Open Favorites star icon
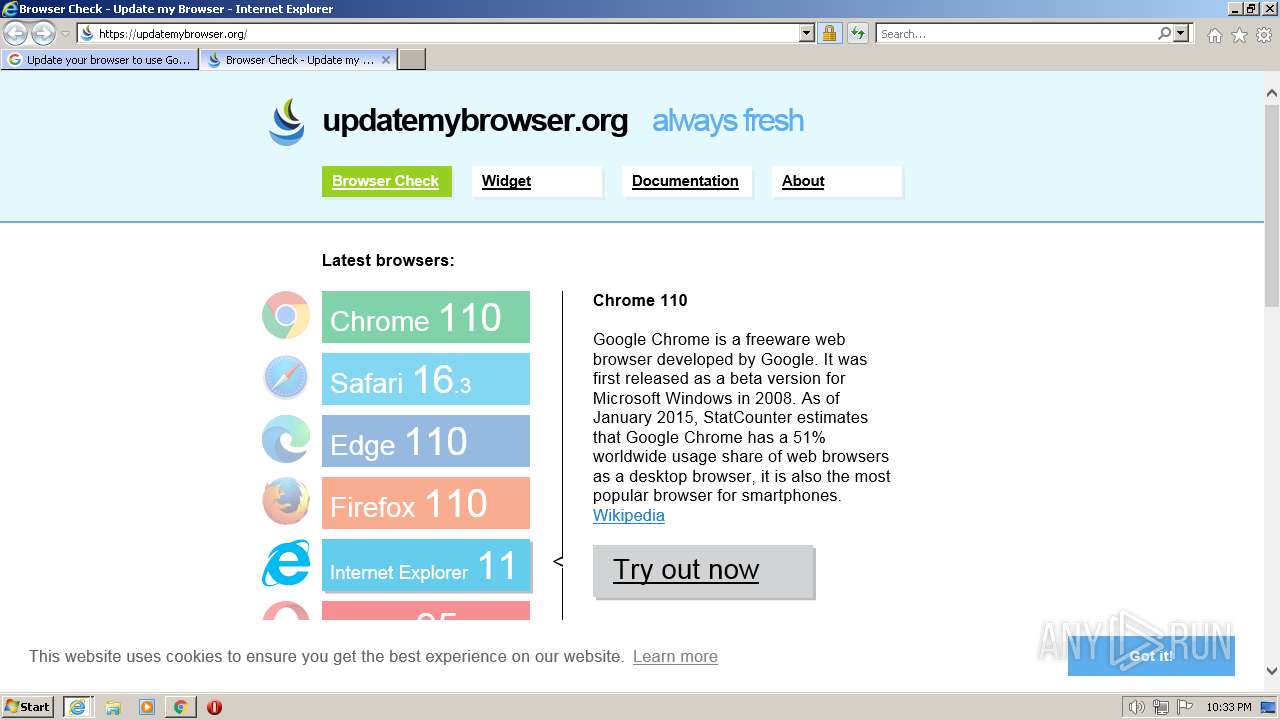Viewport: 1280px width, 720px height. coord(1239,35)
